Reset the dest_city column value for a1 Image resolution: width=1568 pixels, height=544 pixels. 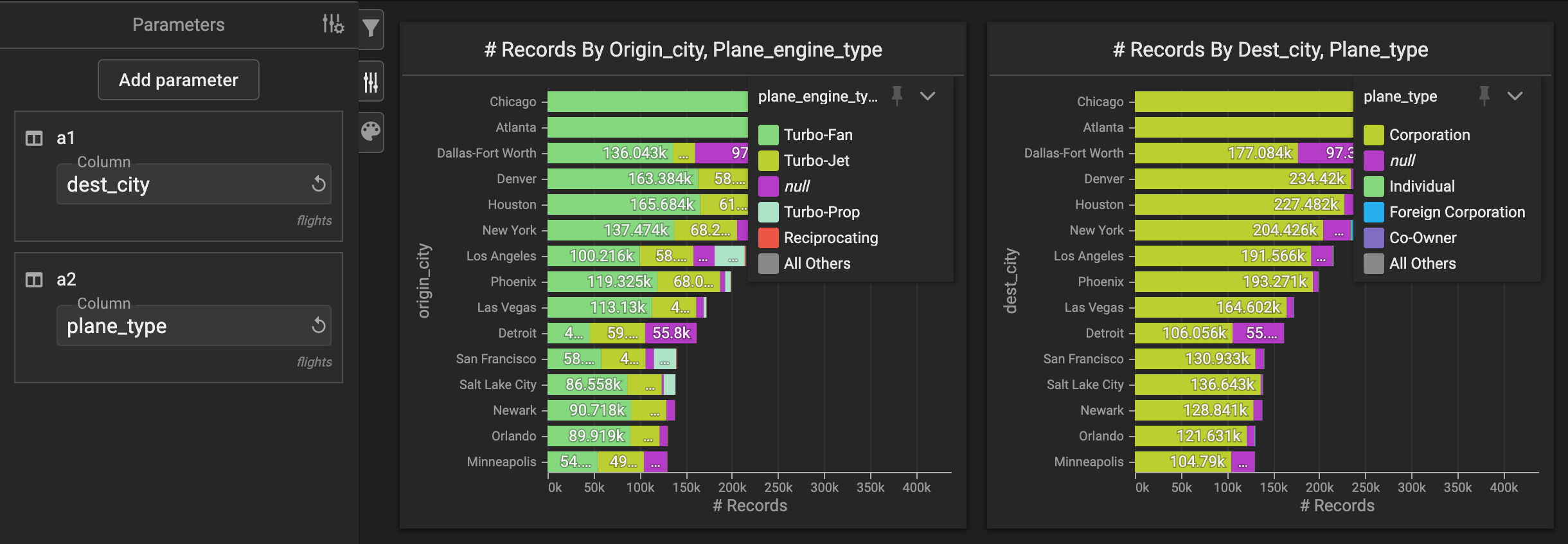318,185
